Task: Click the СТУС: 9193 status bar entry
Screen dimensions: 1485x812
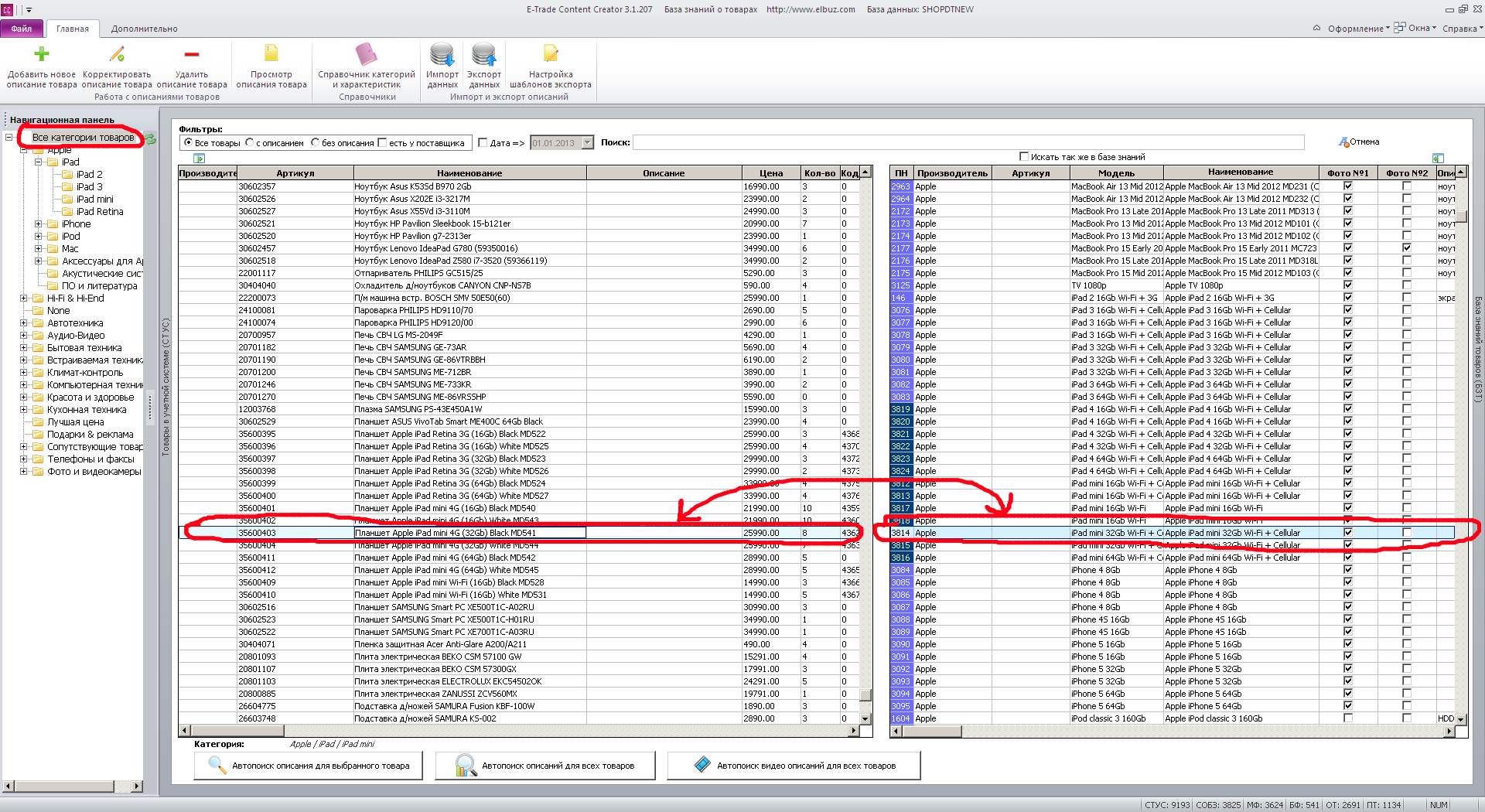Action: click(1167, 805)
